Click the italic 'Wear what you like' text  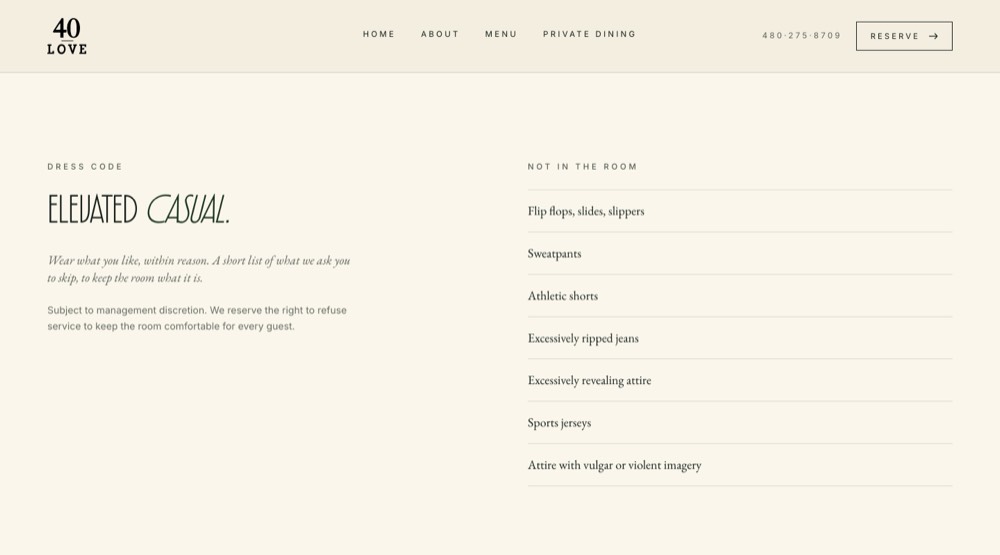click(x=198, y=269)
